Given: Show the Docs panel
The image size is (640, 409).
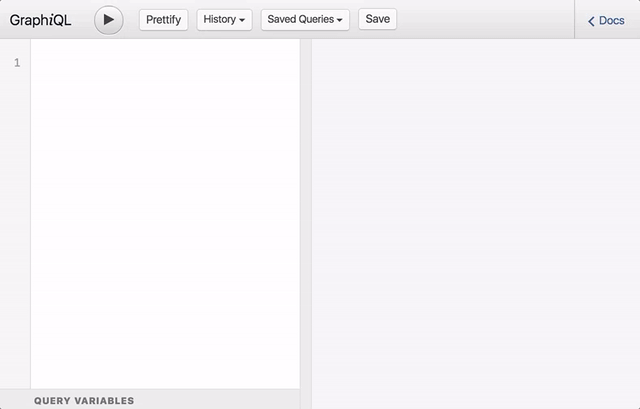Looking at the screenshot, I should tap(606, 21).
